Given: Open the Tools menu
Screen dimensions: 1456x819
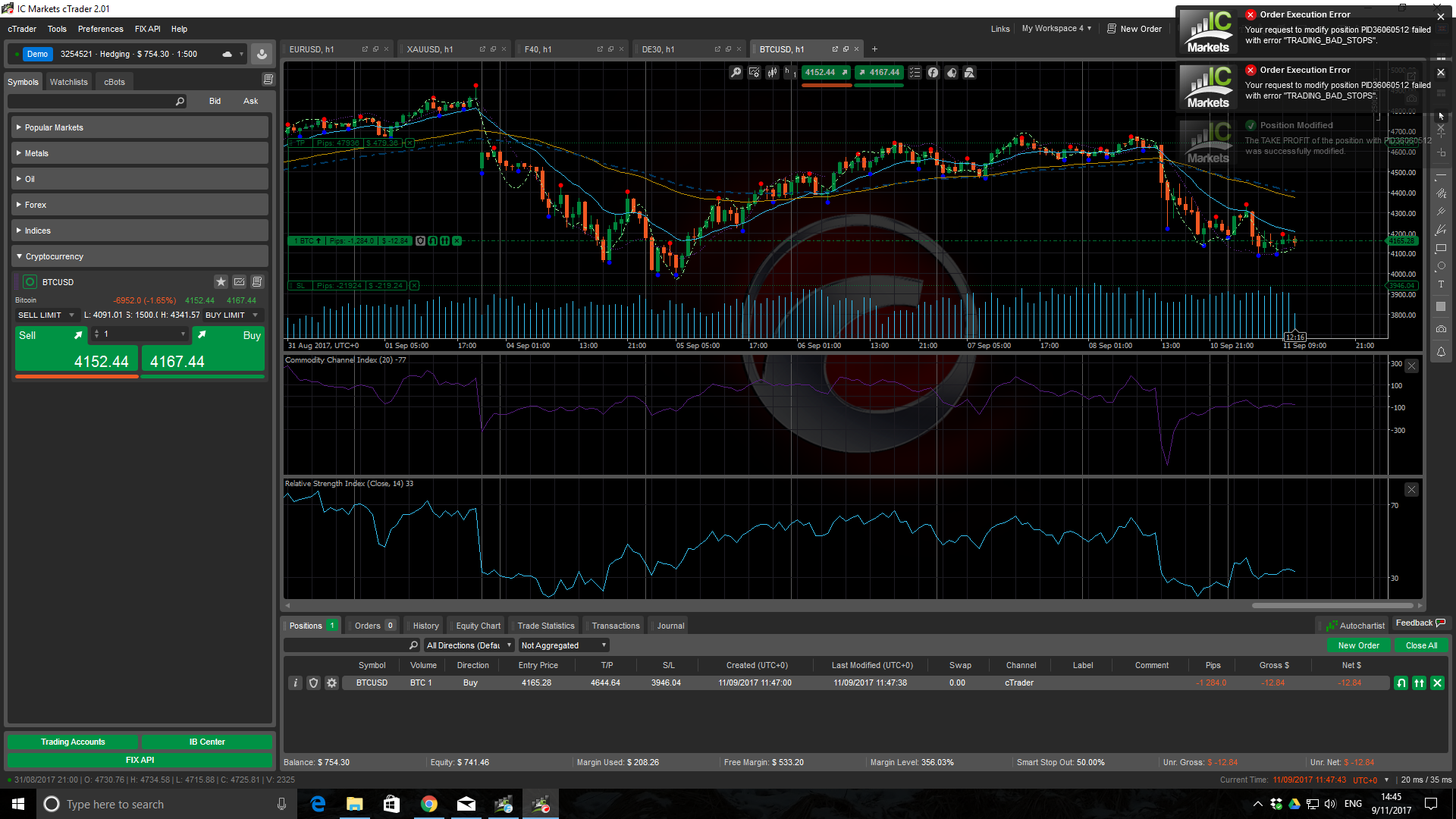Looking at the screenshot, I should pyautogui.click(x=57, y=29).
